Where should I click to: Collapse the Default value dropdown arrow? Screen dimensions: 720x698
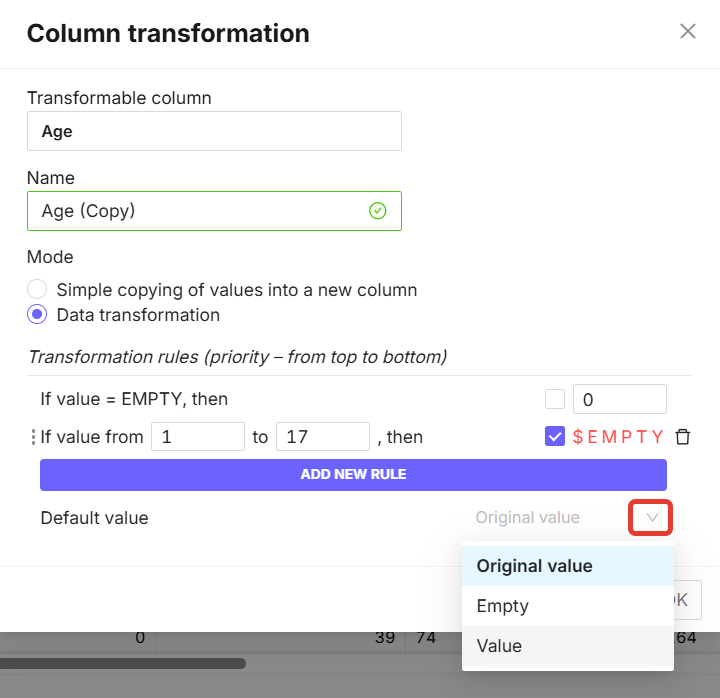point(651,518)
